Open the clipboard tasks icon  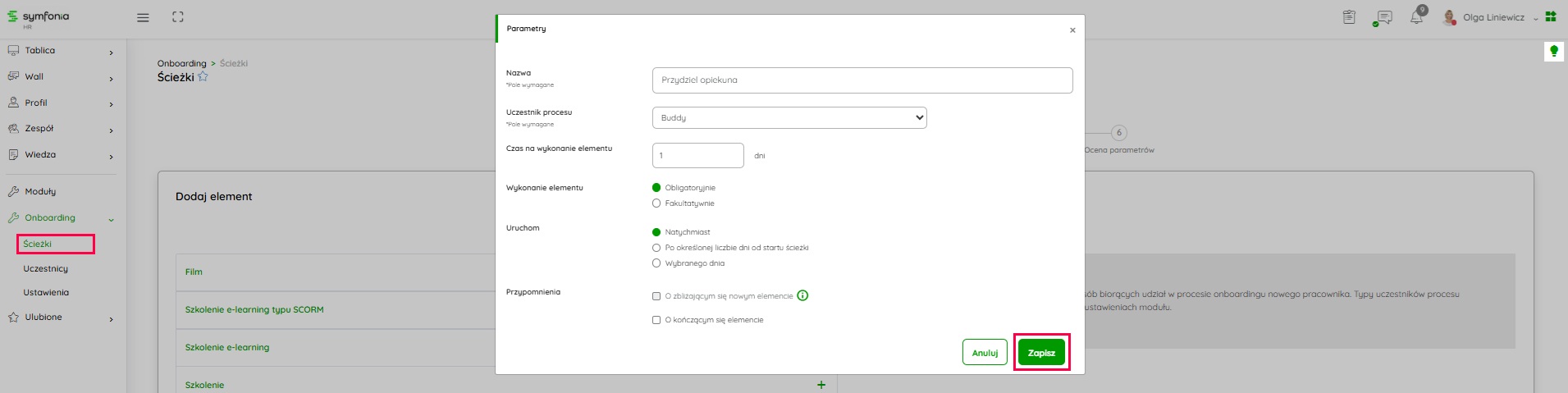pos(1349,17)
